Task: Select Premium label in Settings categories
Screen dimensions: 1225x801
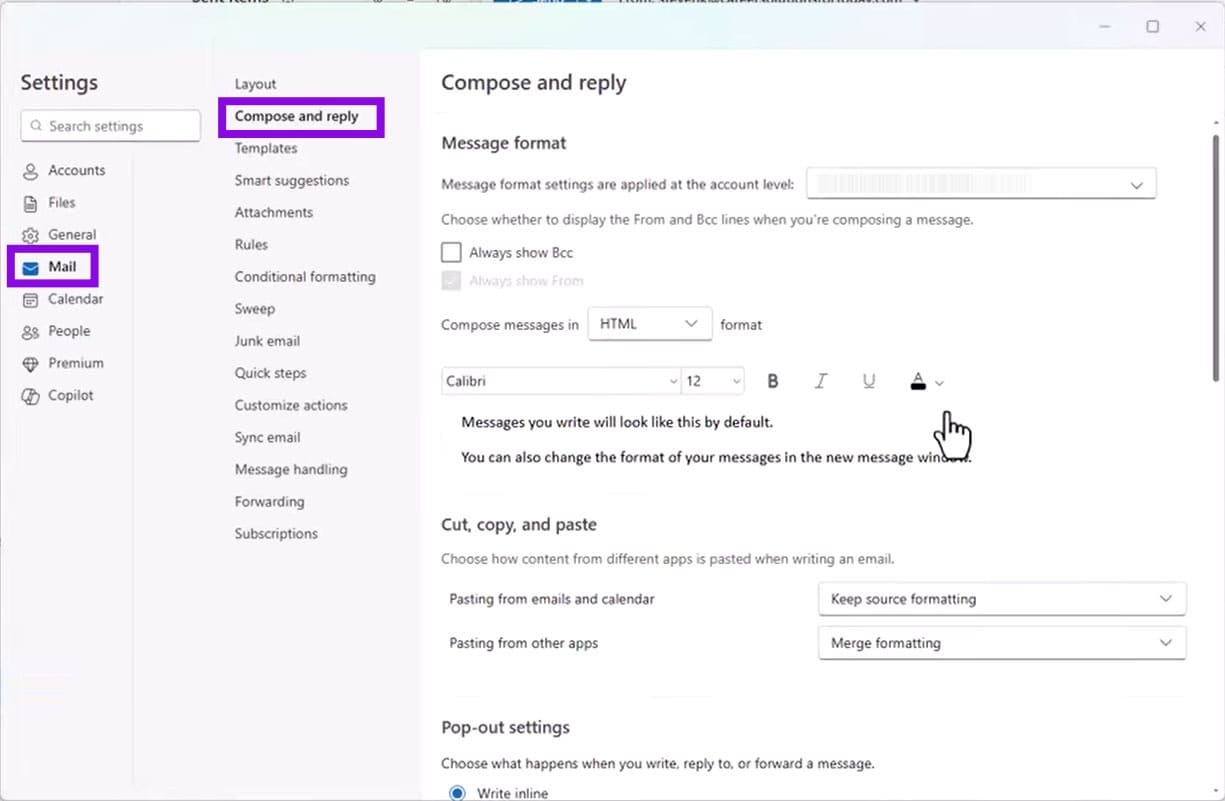Action: pyautogui.click(x=76, y=363)
